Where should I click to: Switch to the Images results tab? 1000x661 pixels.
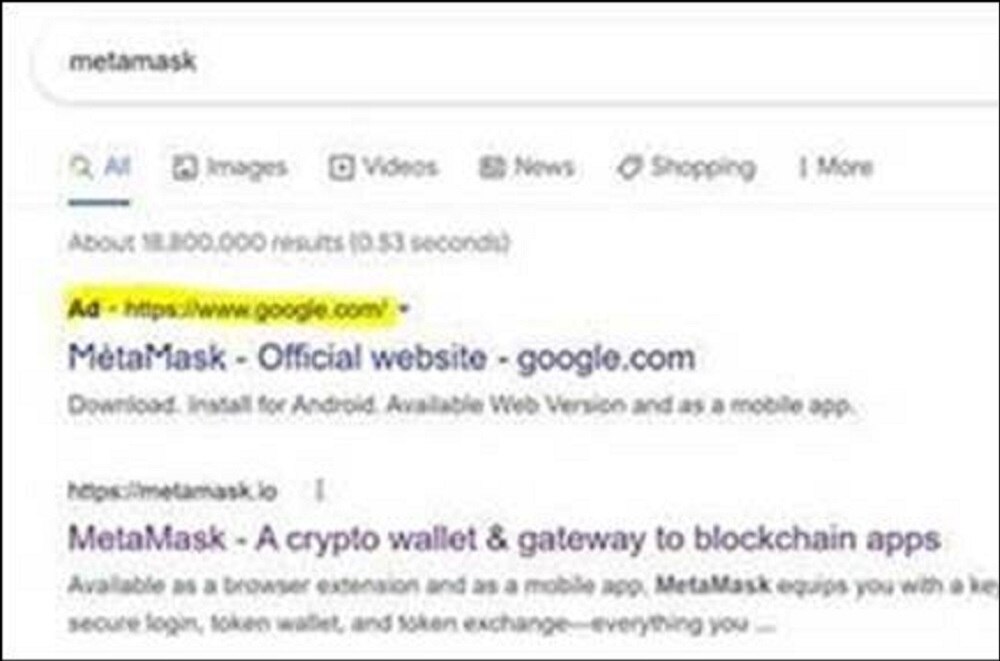(246, 167)
